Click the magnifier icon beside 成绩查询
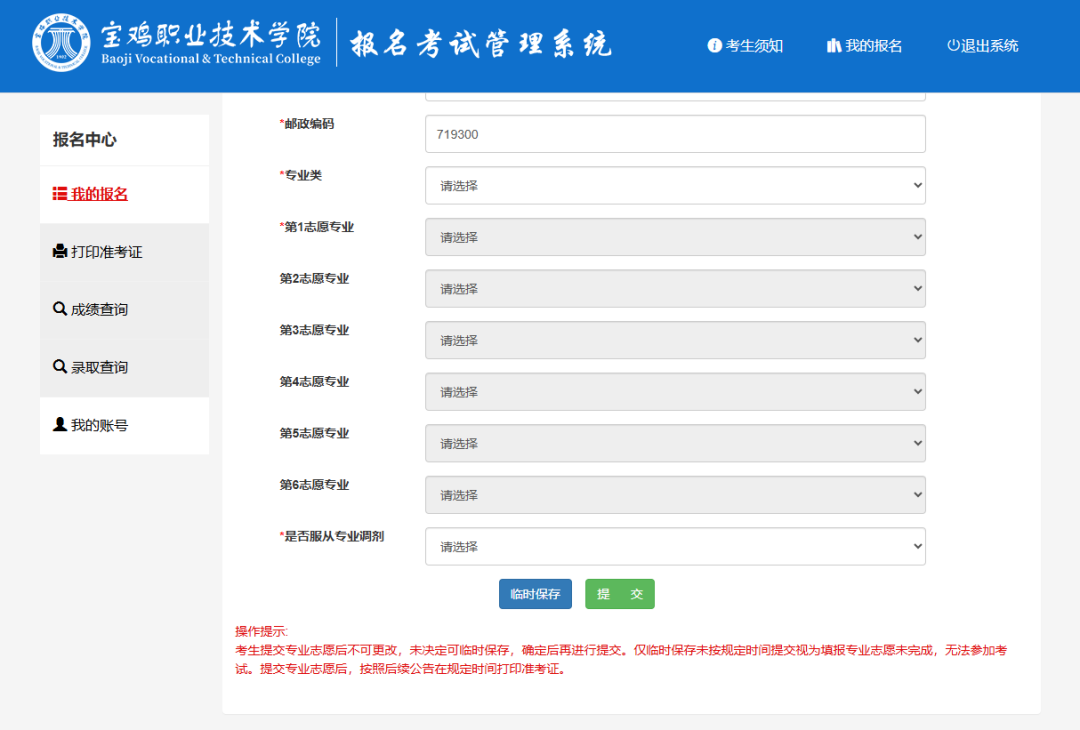 click(59, 309)
